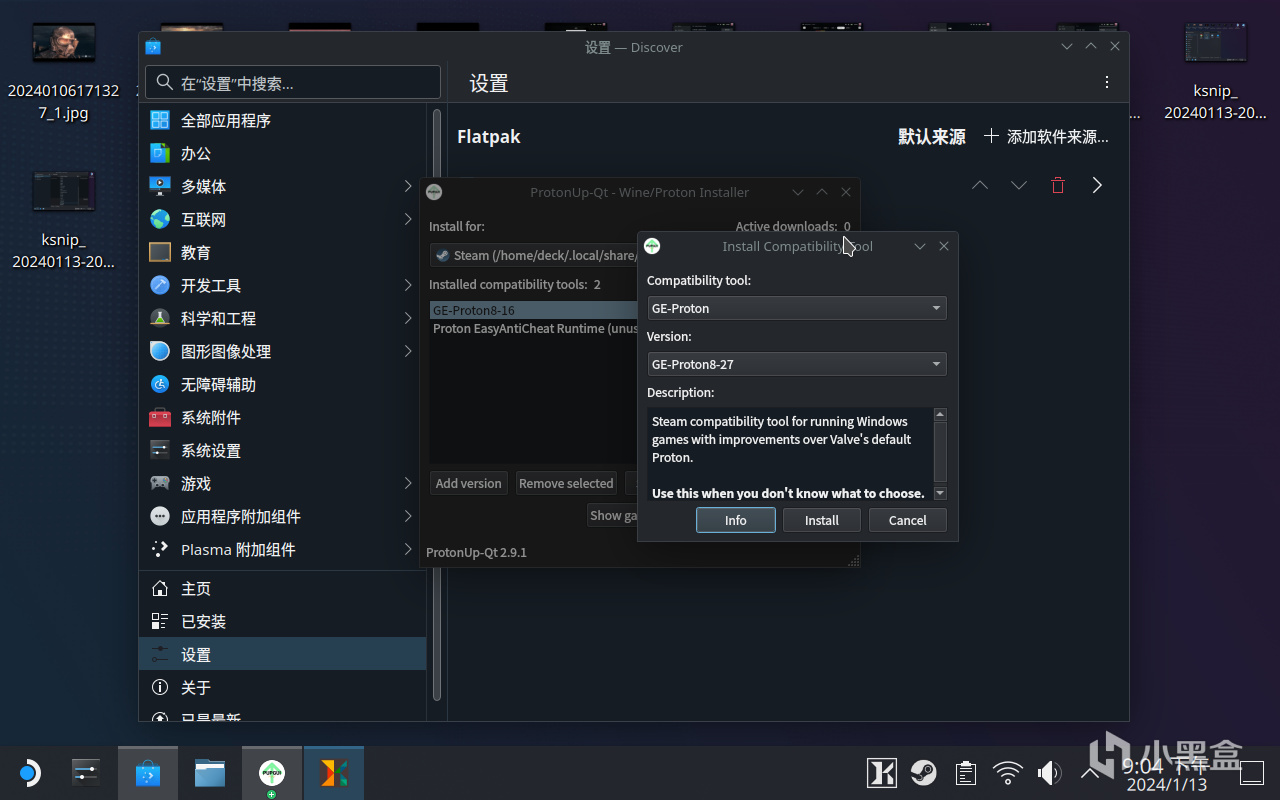Click the Install Compatibility Tool dialog's window icon
Screen dimensions: 1280x800
652,246
